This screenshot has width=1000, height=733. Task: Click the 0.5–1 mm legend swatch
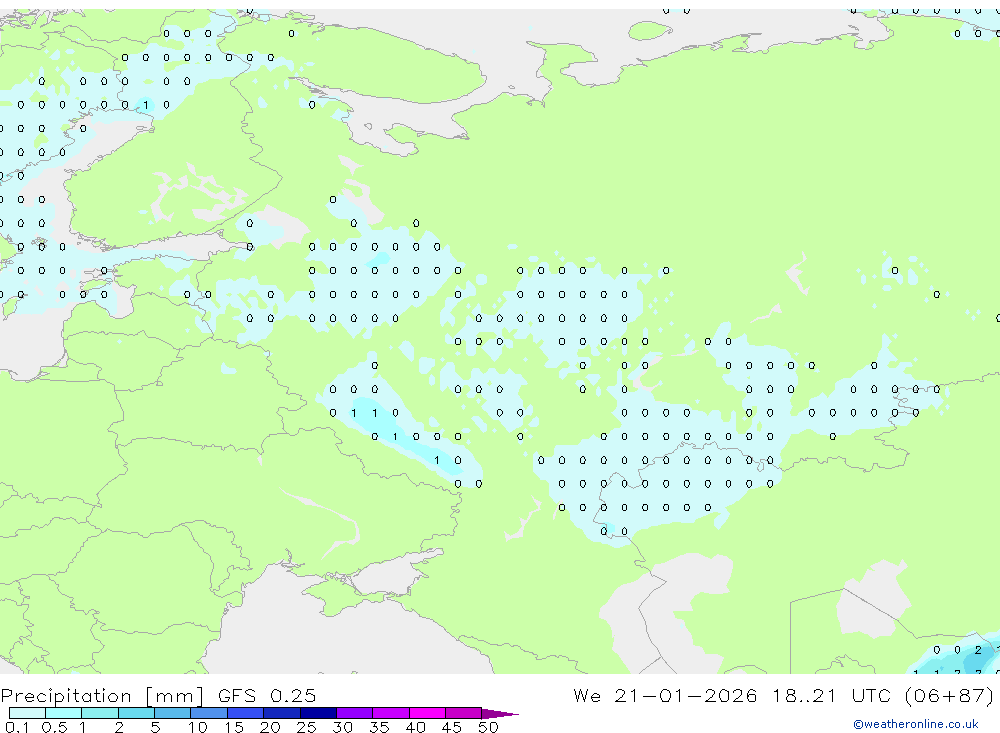(63, 713)
